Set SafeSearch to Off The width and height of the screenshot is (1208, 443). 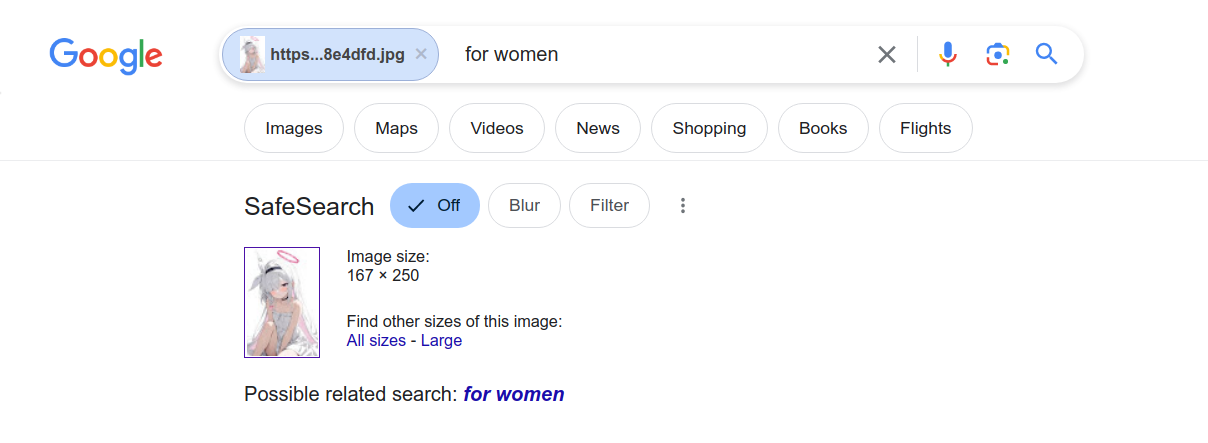435,206
